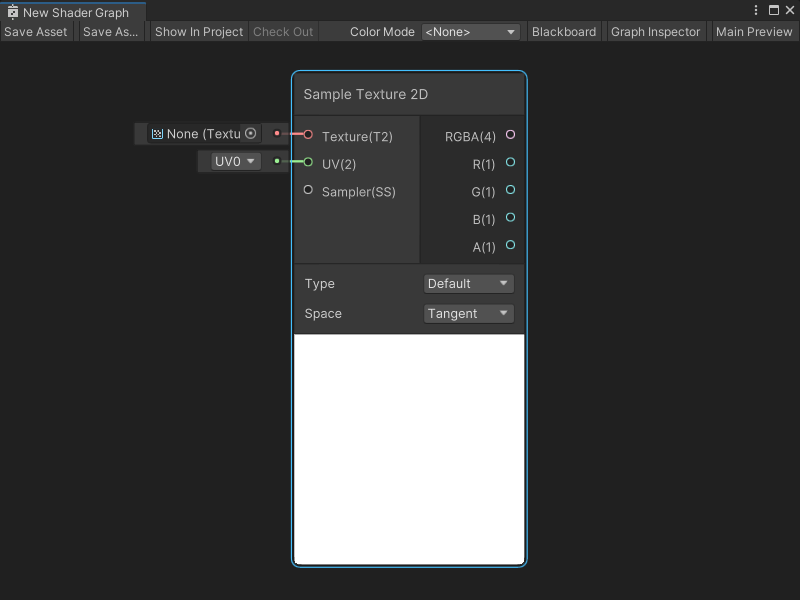The width and height of the screenshot is (800, 600).
Task: Open the Color Mode dropdown
Action: tap(471, 31)
